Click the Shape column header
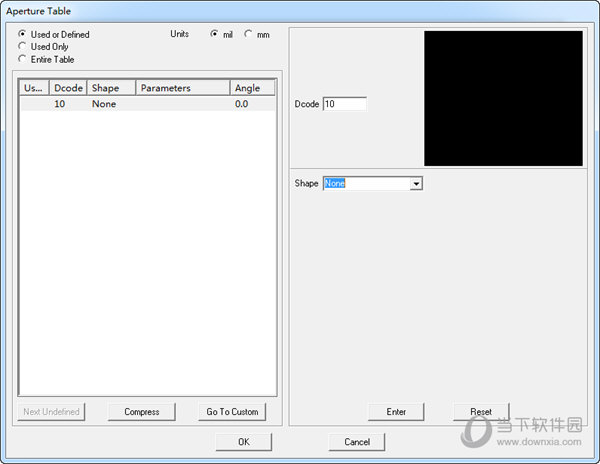 (x=111, y=88)
